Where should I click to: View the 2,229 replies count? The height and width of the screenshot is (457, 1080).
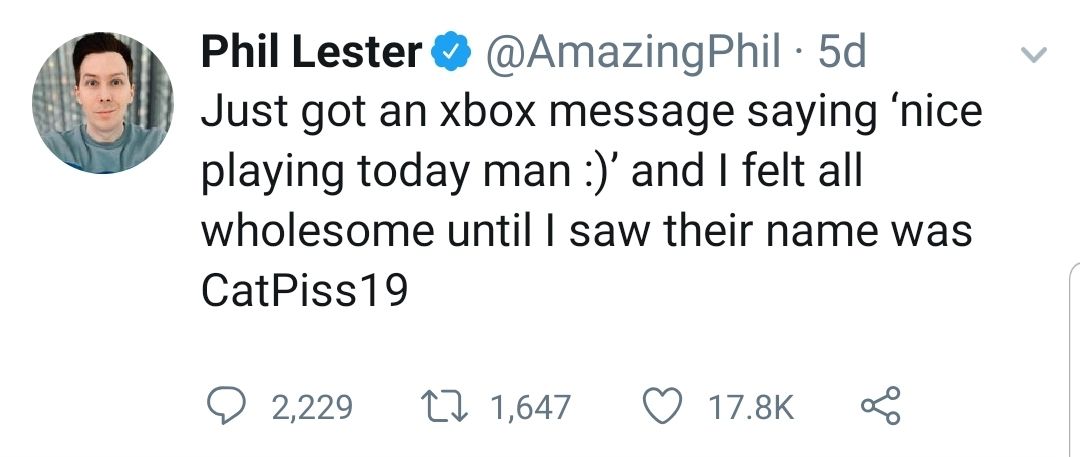[312, 406]
